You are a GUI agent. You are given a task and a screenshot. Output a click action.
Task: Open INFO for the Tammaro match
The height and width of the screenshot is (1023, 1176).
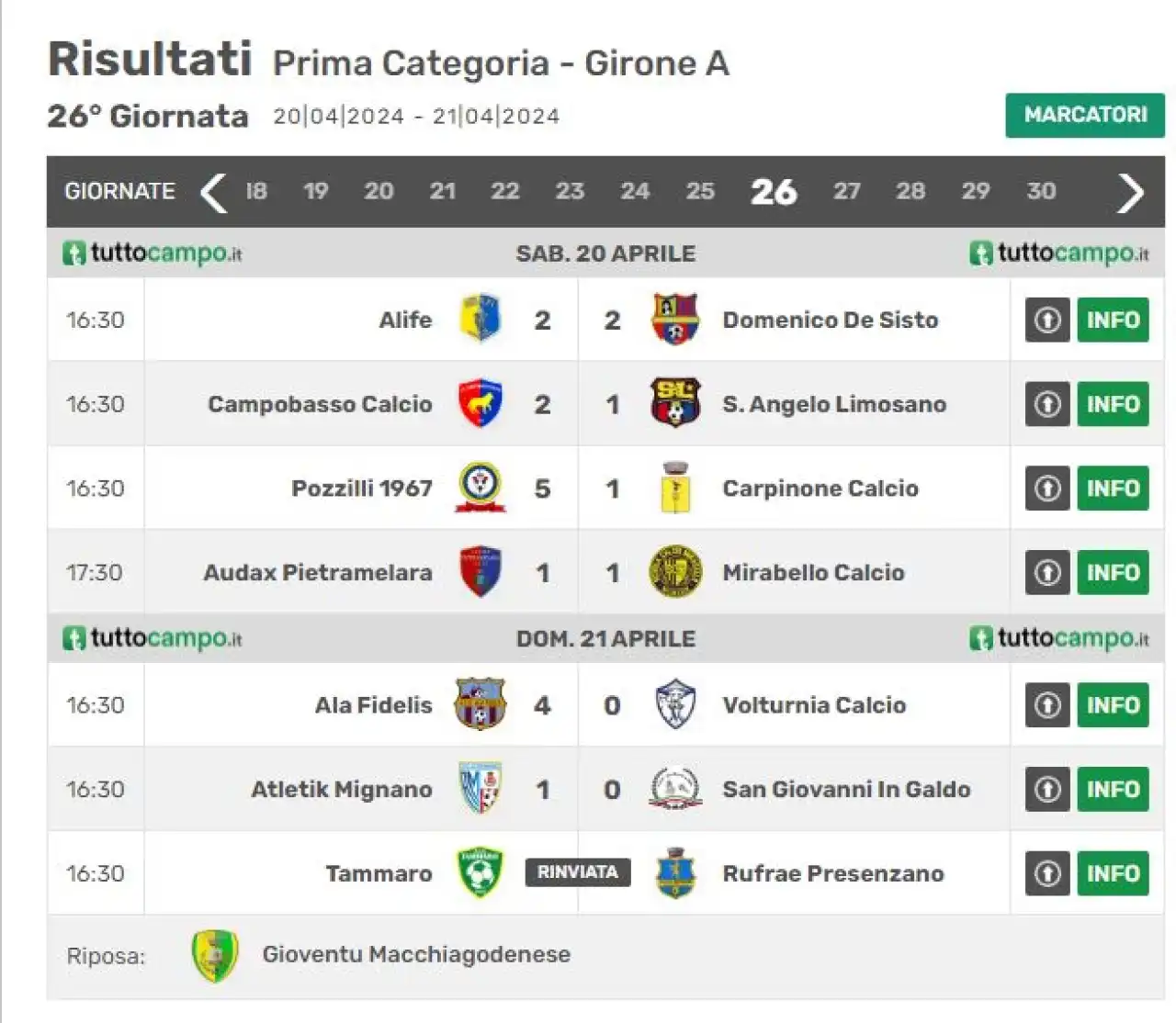point(1113,873)
